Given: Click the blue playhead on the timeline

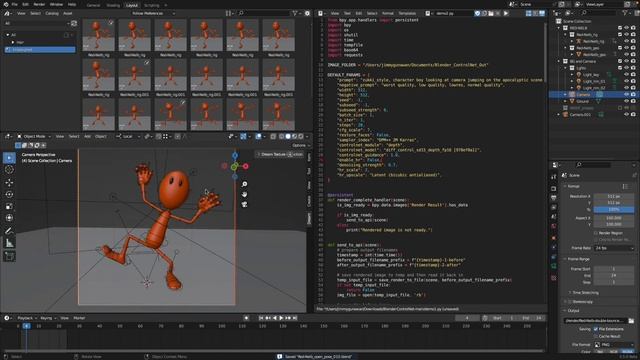Looking at the screenshot, I should pyautogui.click(x=27, y=326).
